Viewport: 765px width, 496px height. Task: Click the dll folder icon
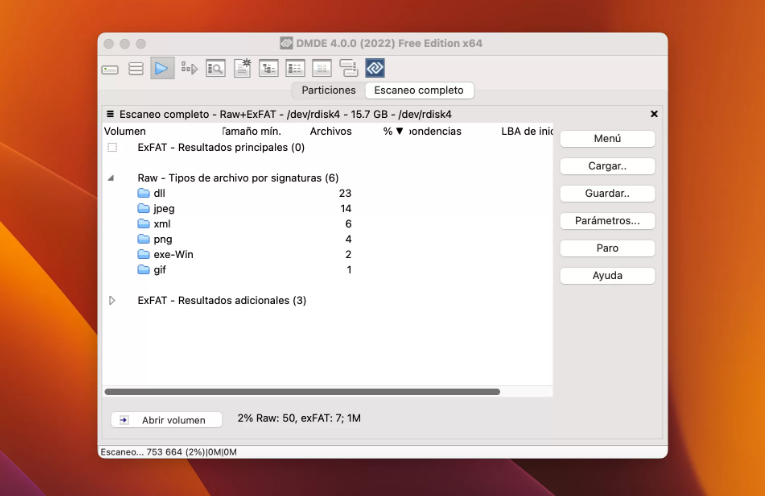tap(143, 193)
